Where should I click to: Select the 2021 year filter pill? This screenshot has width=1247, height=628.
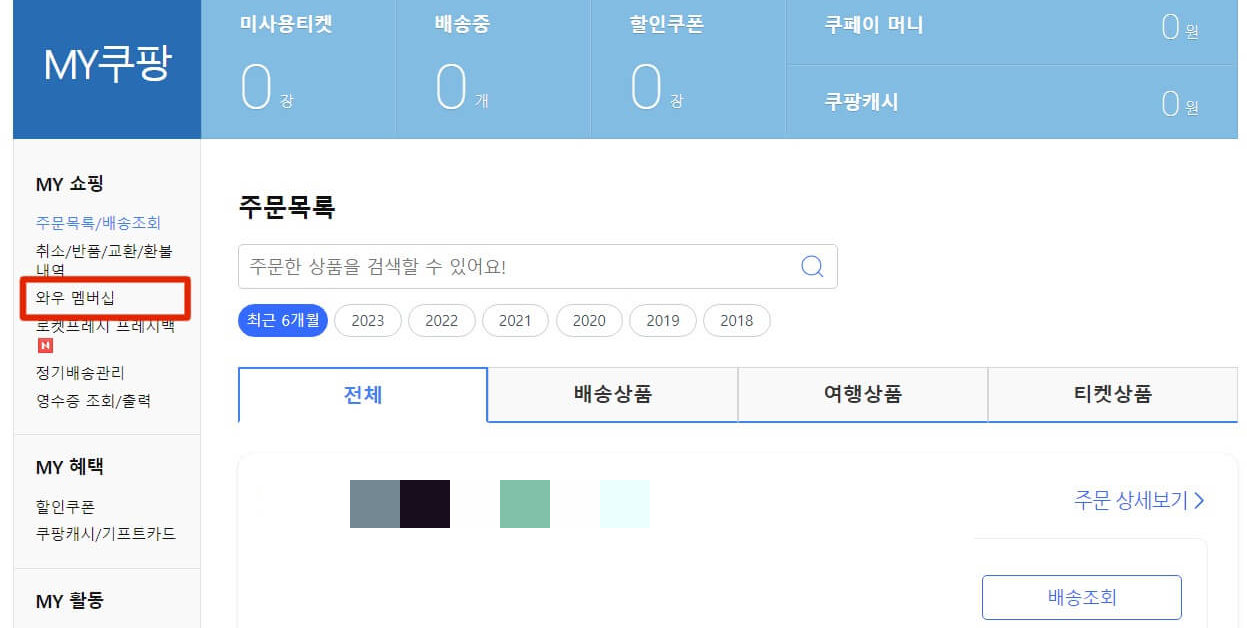pyautogui.click(x=515, y=320)
